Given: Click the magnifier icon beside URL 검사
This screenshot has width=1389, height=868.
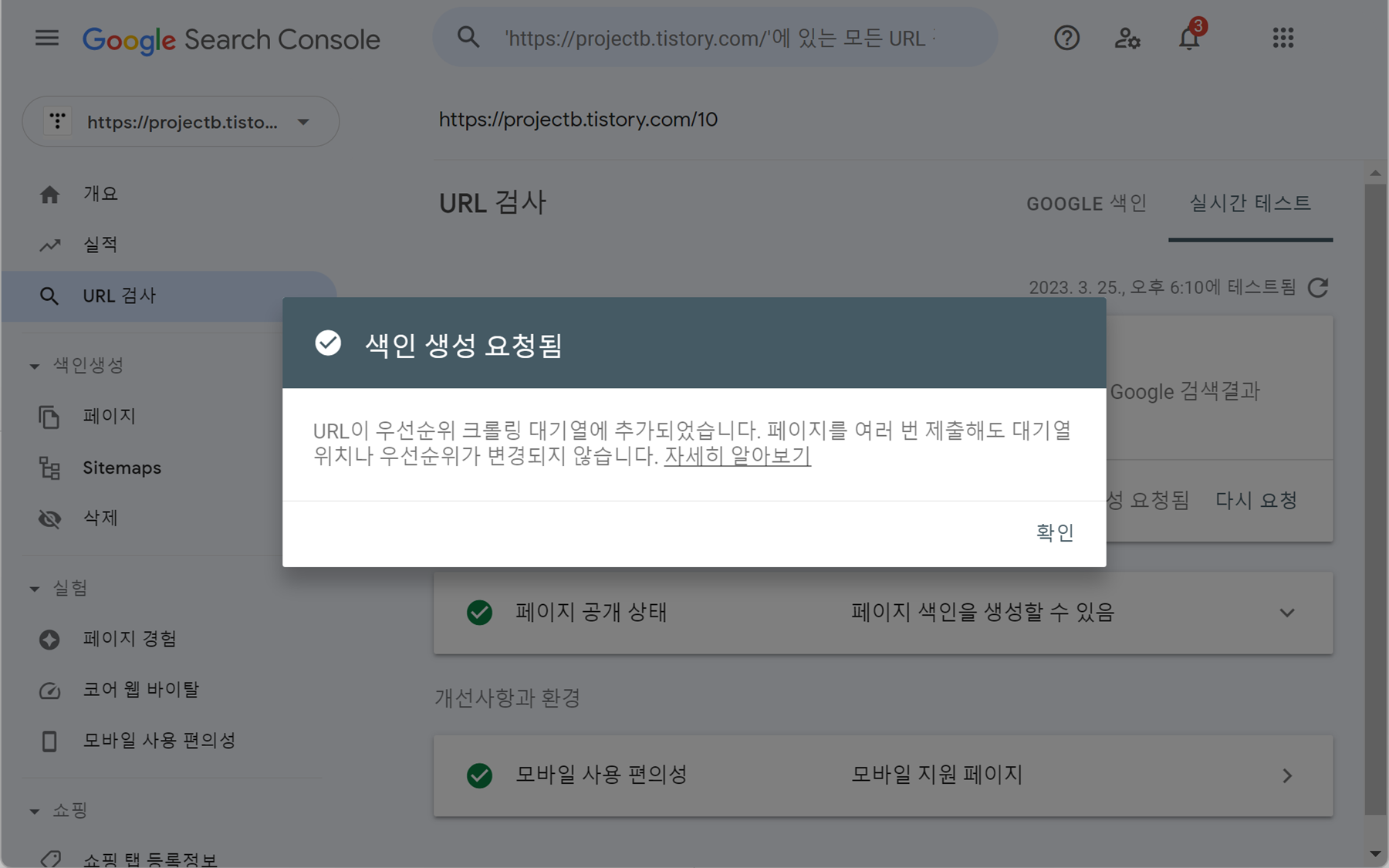Looking at the screenshot, I should click(49, 296).
